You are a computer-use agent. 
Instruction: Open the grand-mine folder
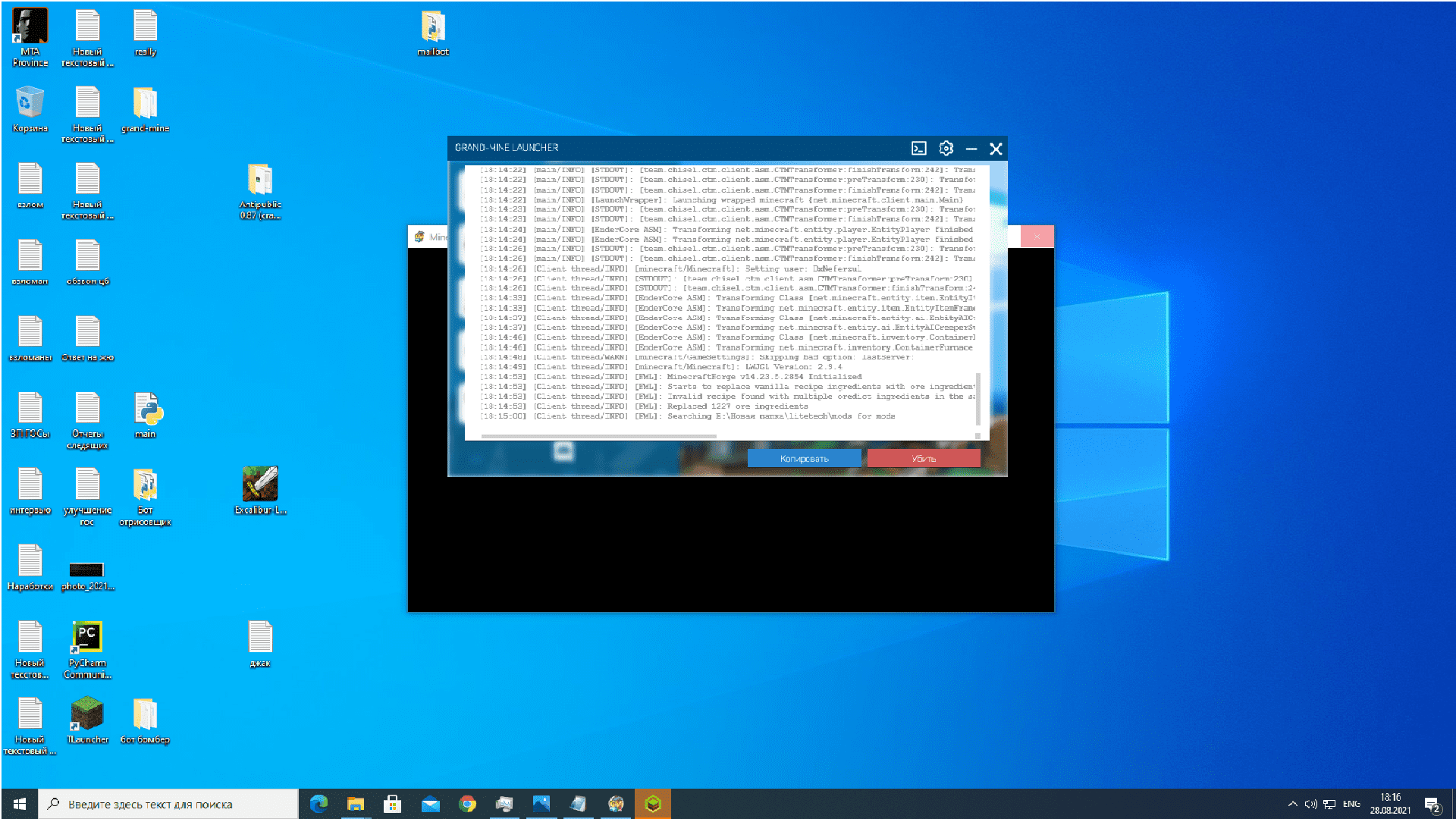(145, 110)
